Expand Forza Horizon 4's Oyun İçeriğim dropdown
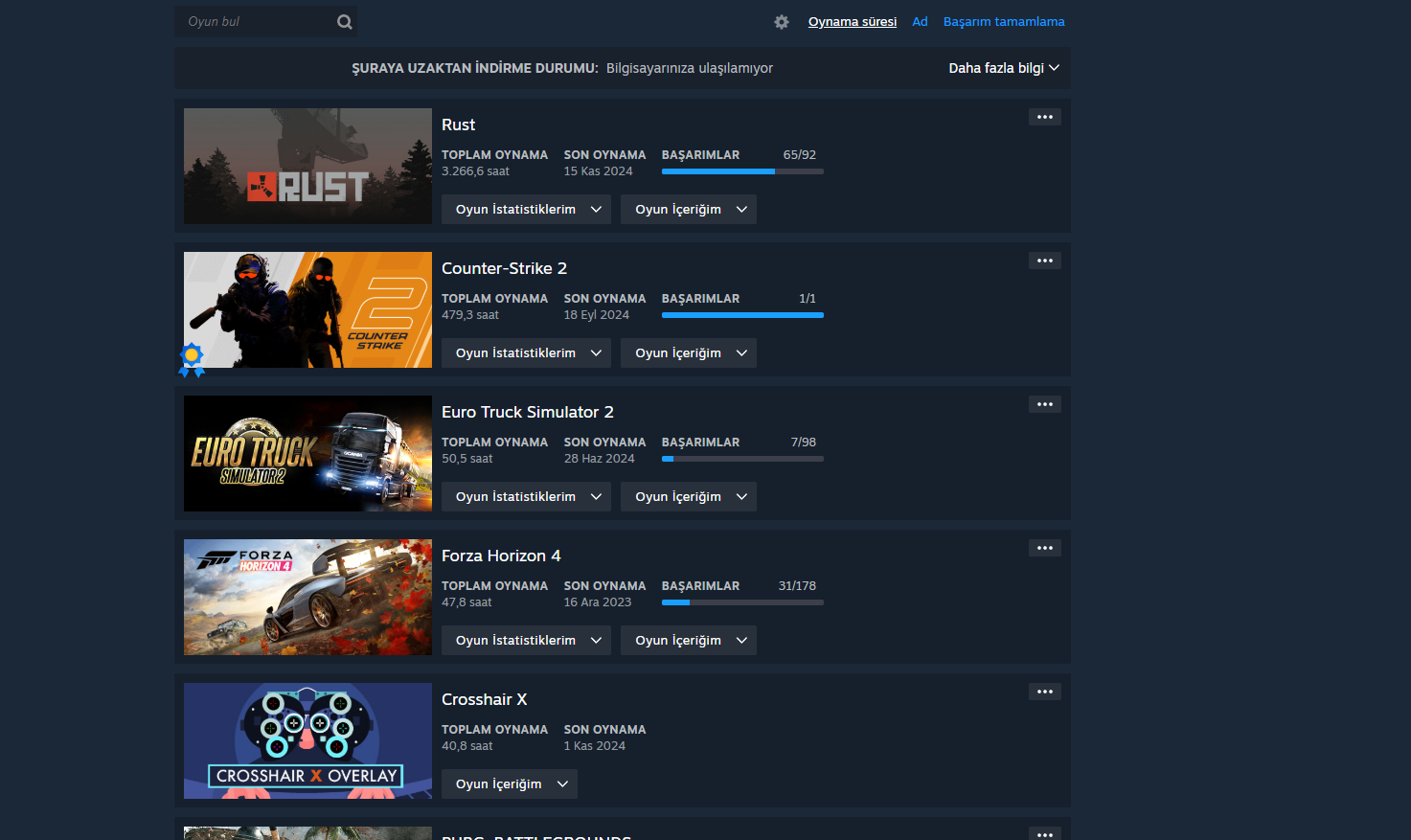This screenshot has width=1411, height=840. click(689, 641)
